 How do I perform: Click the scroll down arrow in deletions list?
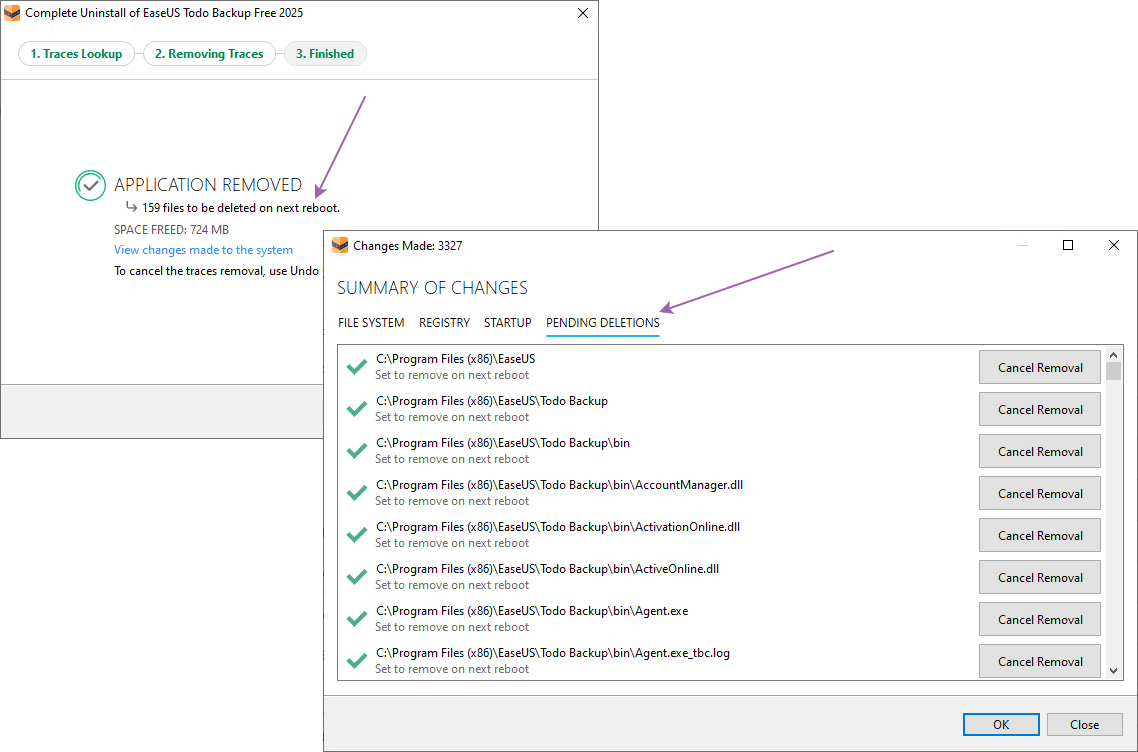coord(1113,672)
